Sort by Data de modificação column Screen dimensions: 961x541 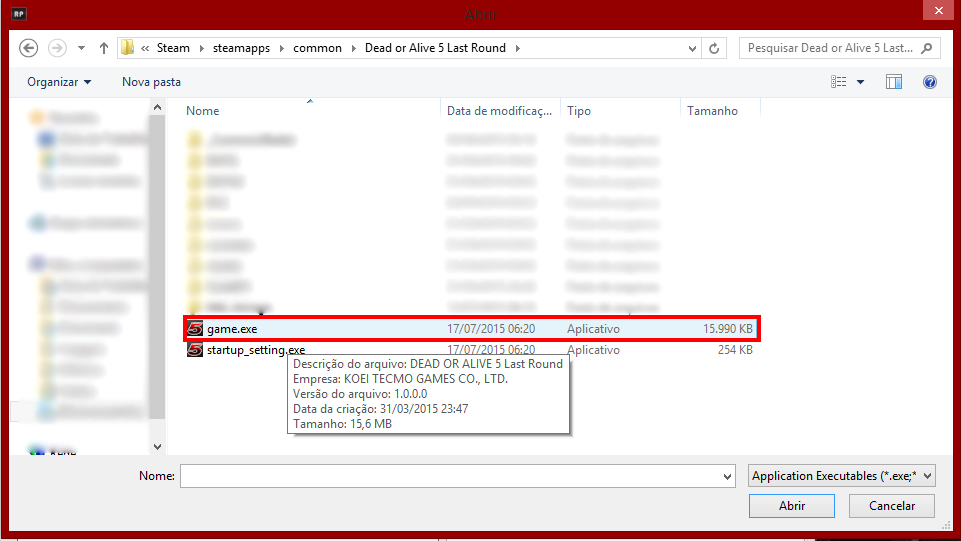pos(499,111)
